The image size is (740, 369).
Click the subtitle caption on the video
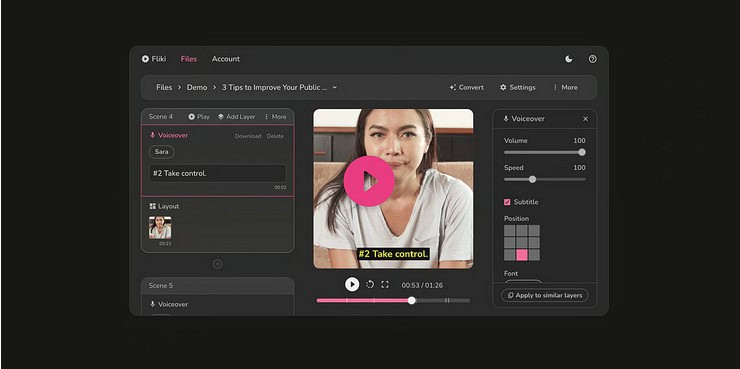[393, 254]
